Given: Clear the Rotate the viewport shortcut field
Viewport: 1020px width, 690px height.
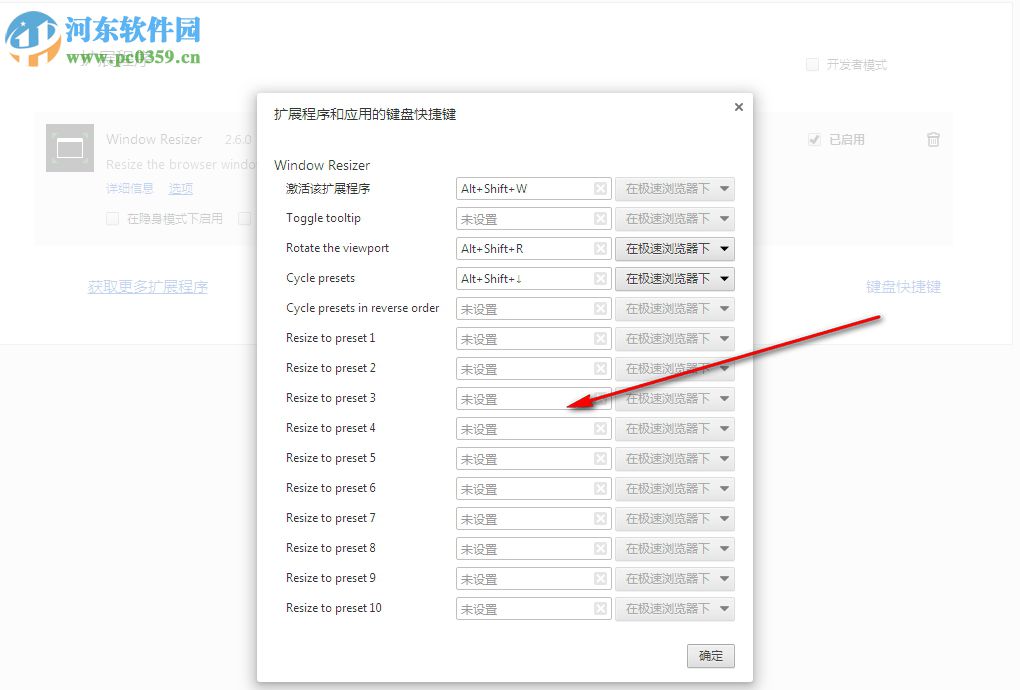Looking at the screenshot, I should [602, 248].
